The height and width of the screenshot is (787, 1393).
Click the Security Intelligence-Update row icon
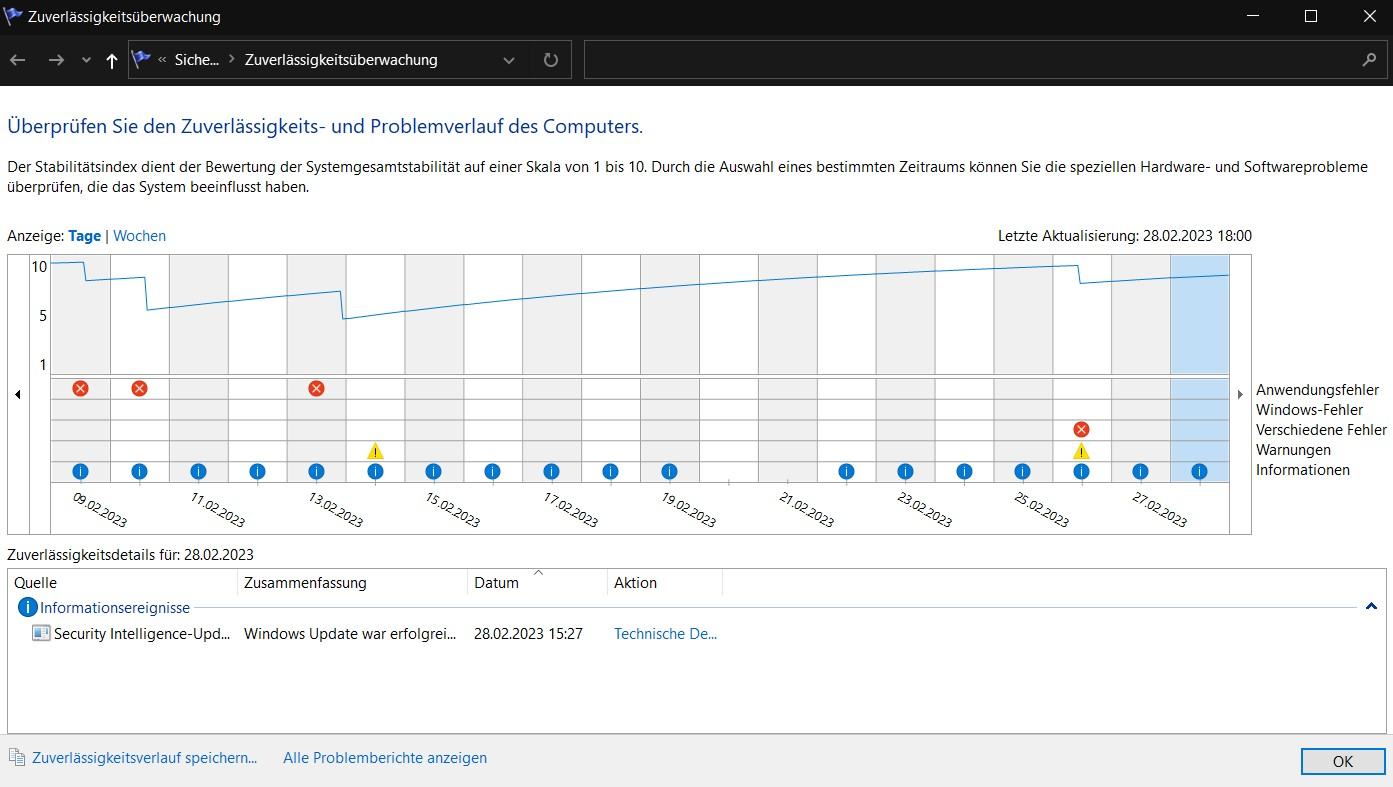(x=41, y=633)
